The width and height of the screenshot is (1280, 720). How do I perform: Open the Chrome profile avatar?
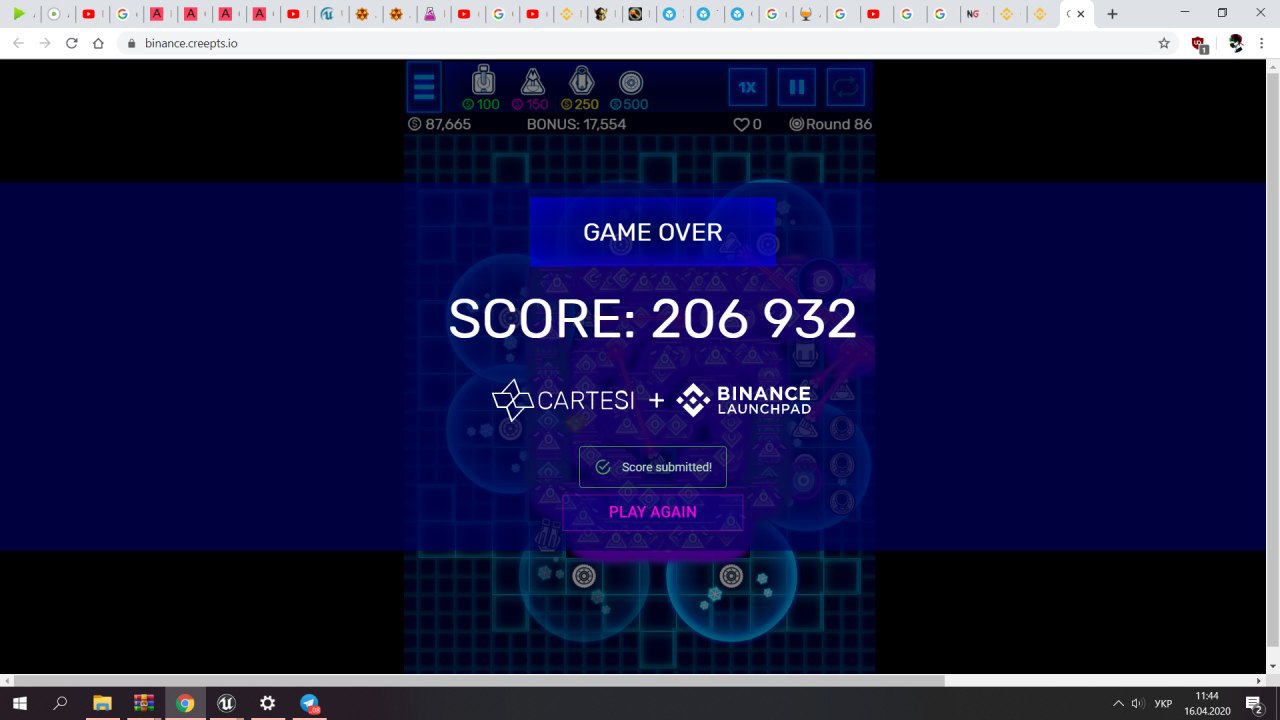1236,43
